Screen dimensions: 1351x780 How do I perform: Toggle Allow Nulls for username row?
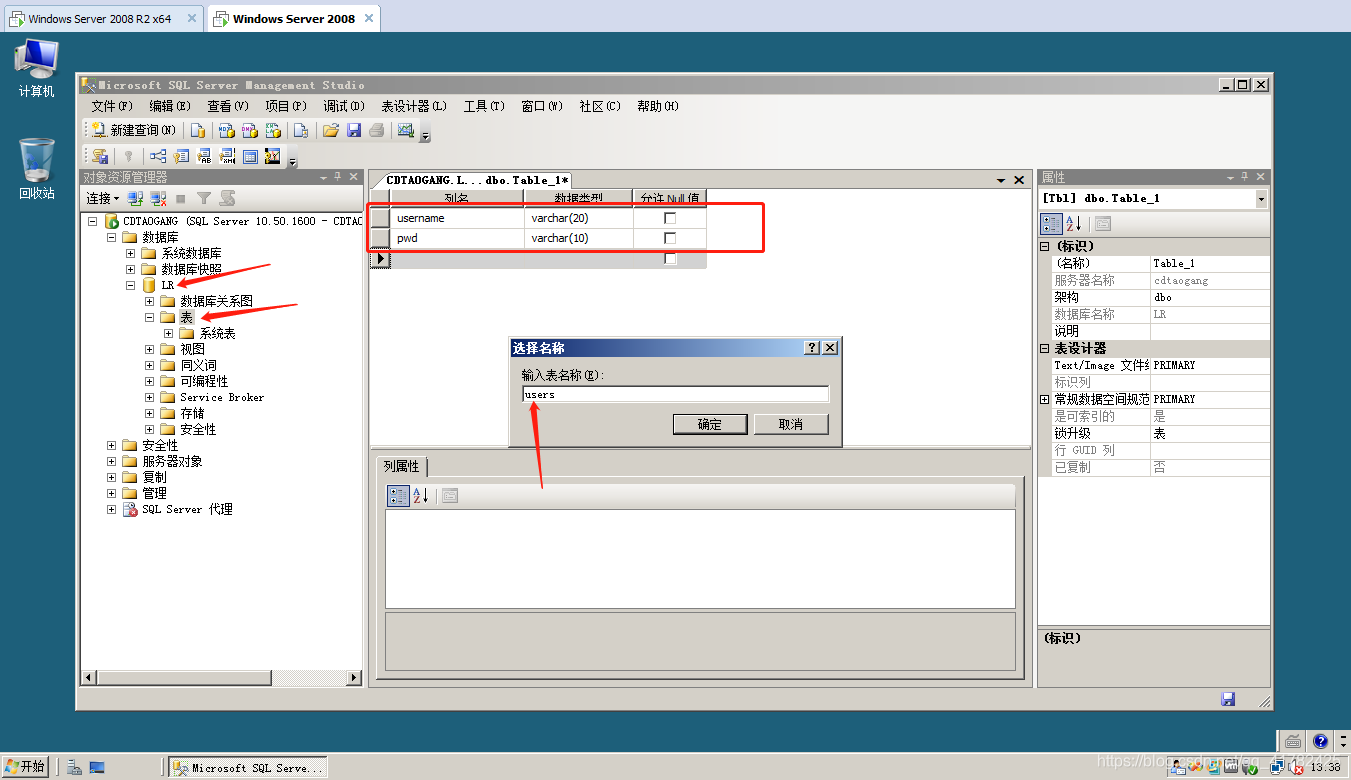click(670, 218)
